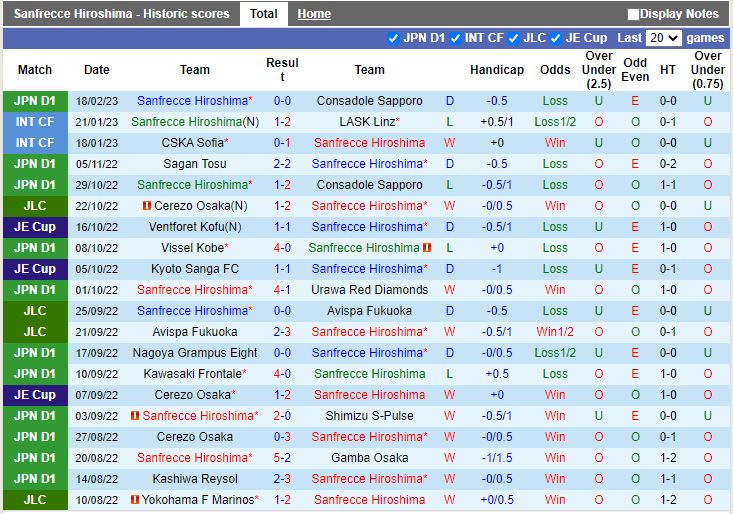Viewport: 733px width, 514px height.
Task: Click the Win1/2 odds in Avispa Fukuoka row
Action: pyautogui.click(x=555, y=332)
